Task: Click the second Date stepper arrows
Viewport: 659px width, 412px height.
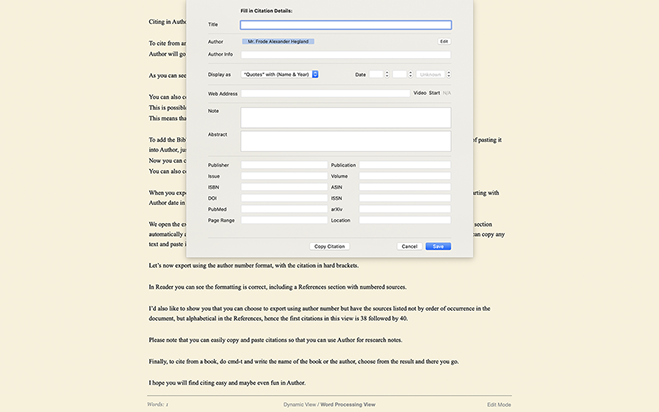Action: tap(409, 74)
